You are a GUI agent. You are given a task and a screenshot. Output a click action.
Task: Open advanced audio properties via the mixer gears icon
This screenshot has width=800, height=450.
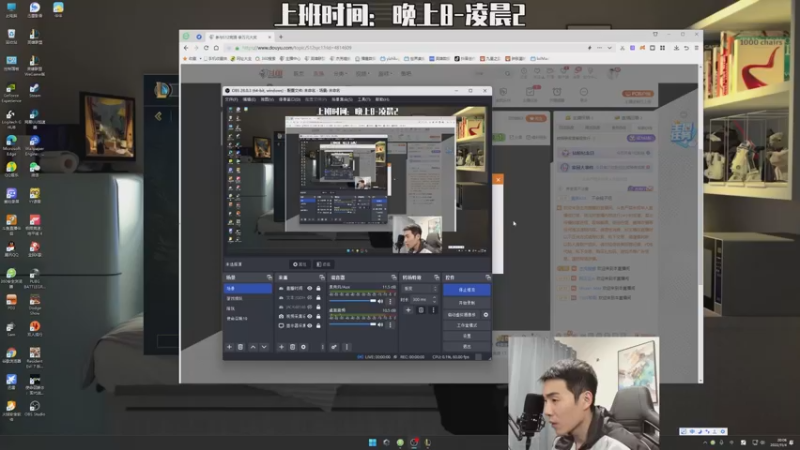point(334,347)
